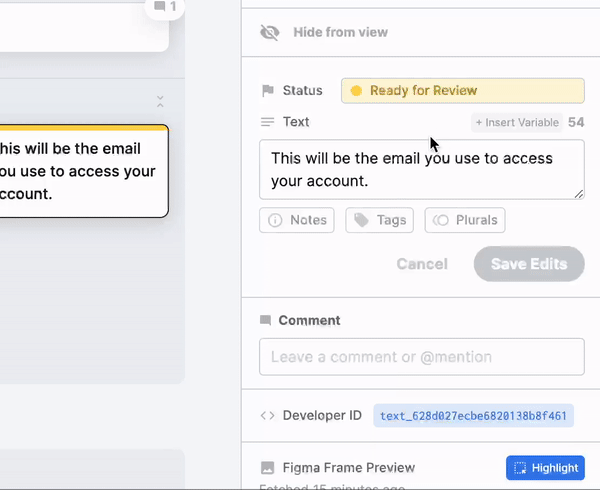Click the Developer ID code brackets icon

(267, 416)
